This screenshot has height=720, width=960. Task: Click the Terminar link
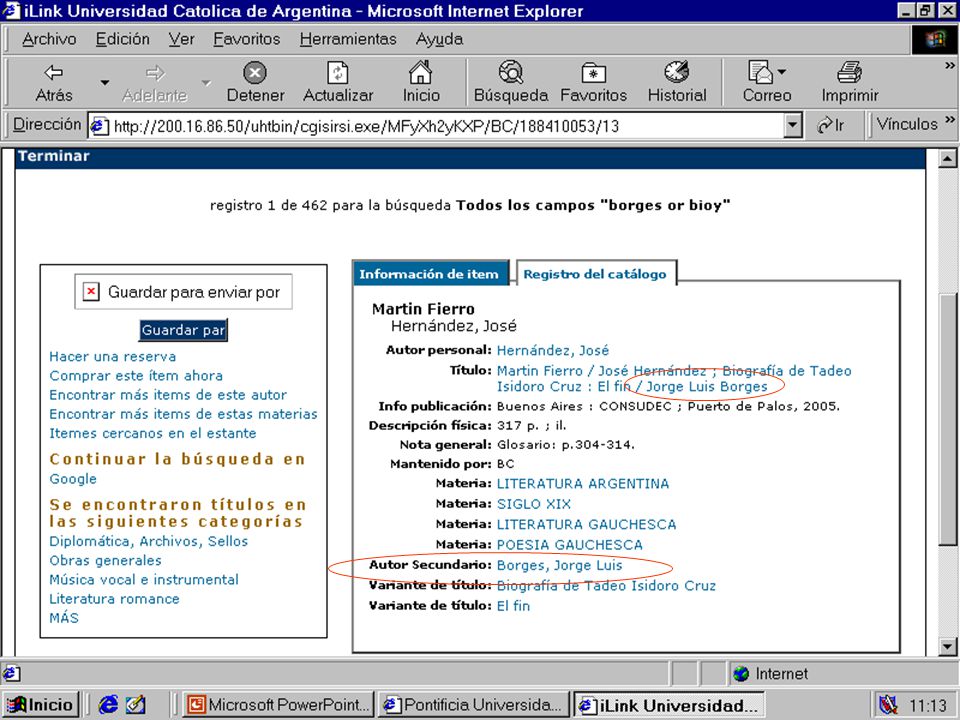[x=53, y=156]
